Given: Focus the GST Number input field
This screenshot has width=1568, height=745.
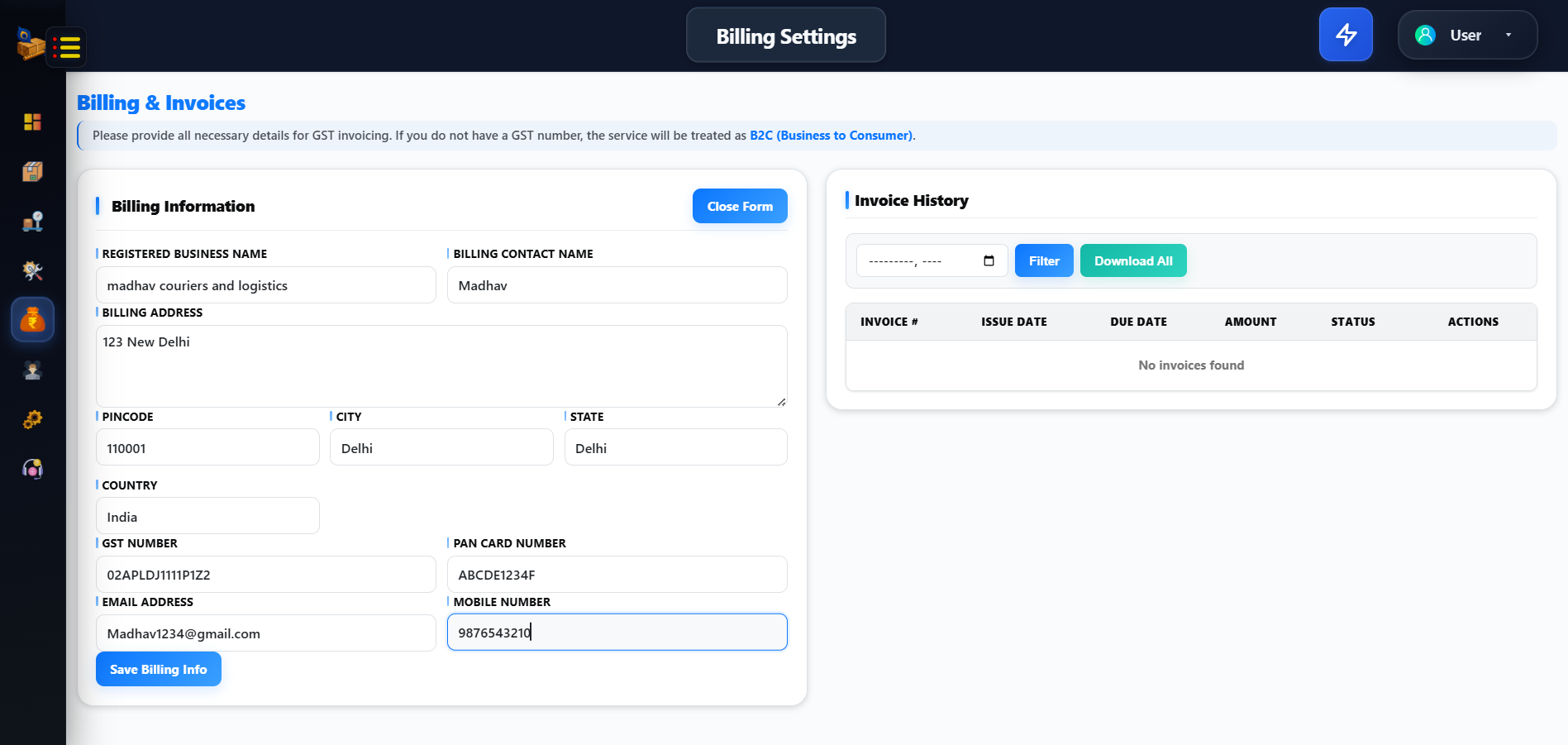Looking at the screenshot, I should pyautogui.click(x=265, y=575).
